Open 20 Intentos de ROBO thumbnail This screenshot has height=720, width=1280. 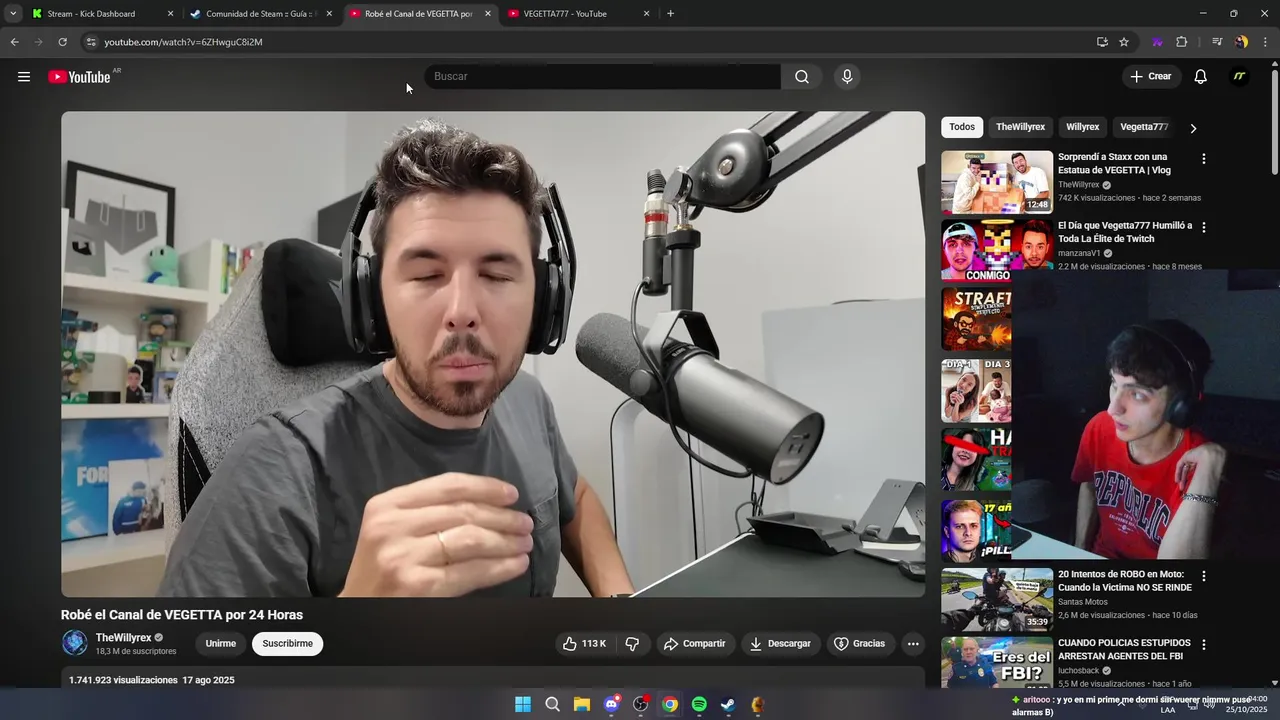tap(997, 599)
